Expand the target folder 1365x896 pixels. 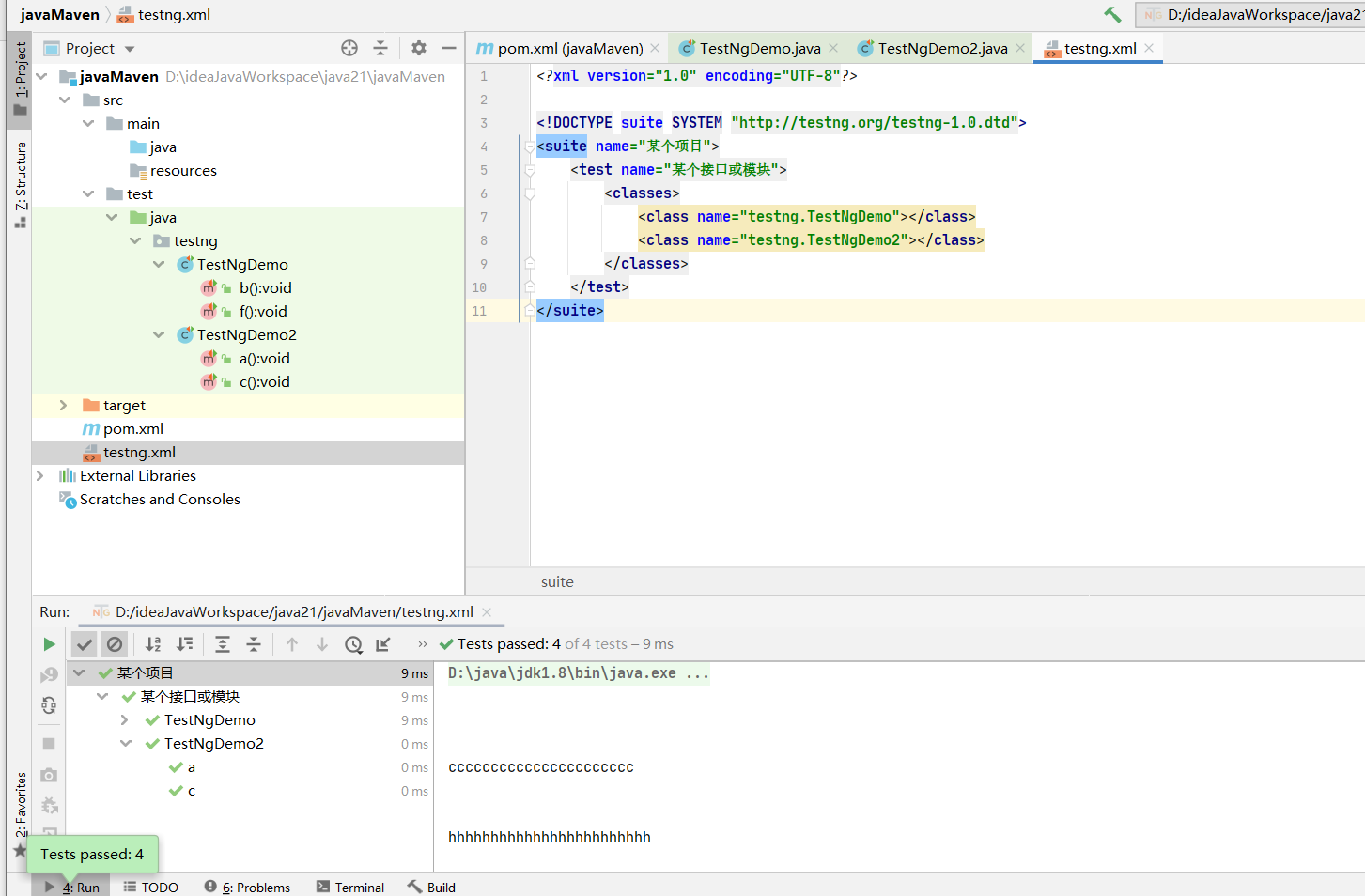[64, 405]
